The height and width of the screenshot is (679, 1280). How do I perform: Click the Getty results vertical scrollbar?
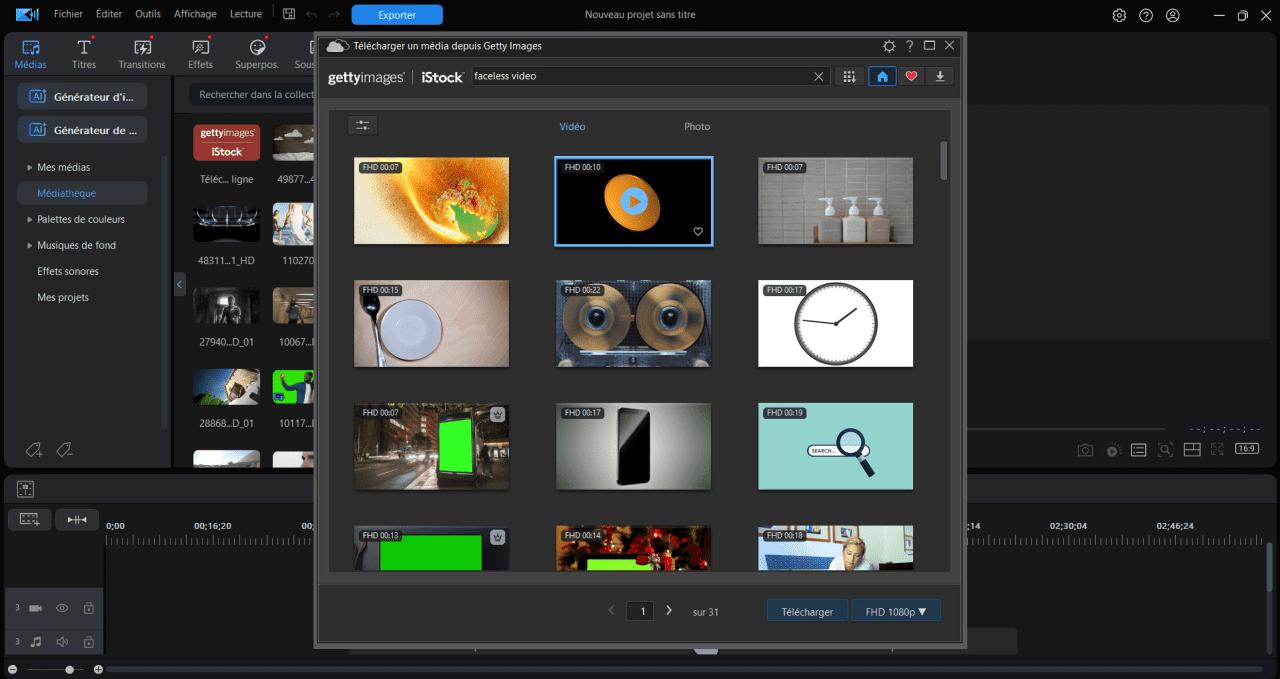click(x=943, y=160)
